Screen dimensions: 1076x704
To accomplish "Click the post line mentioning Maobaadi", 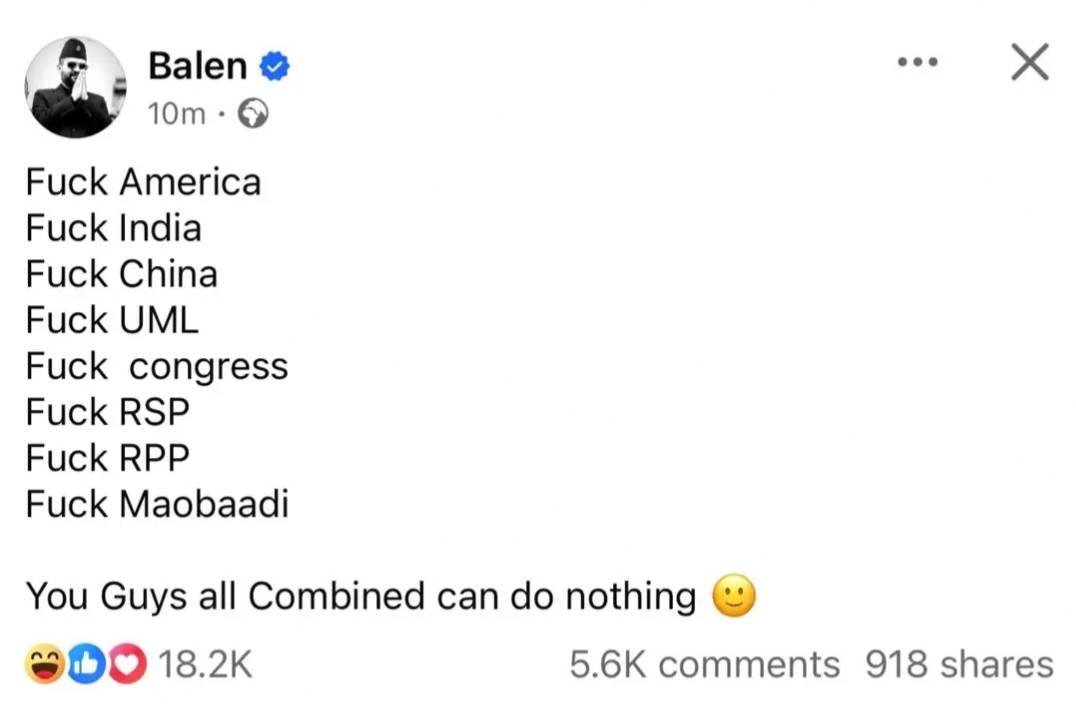I will 157,503.
